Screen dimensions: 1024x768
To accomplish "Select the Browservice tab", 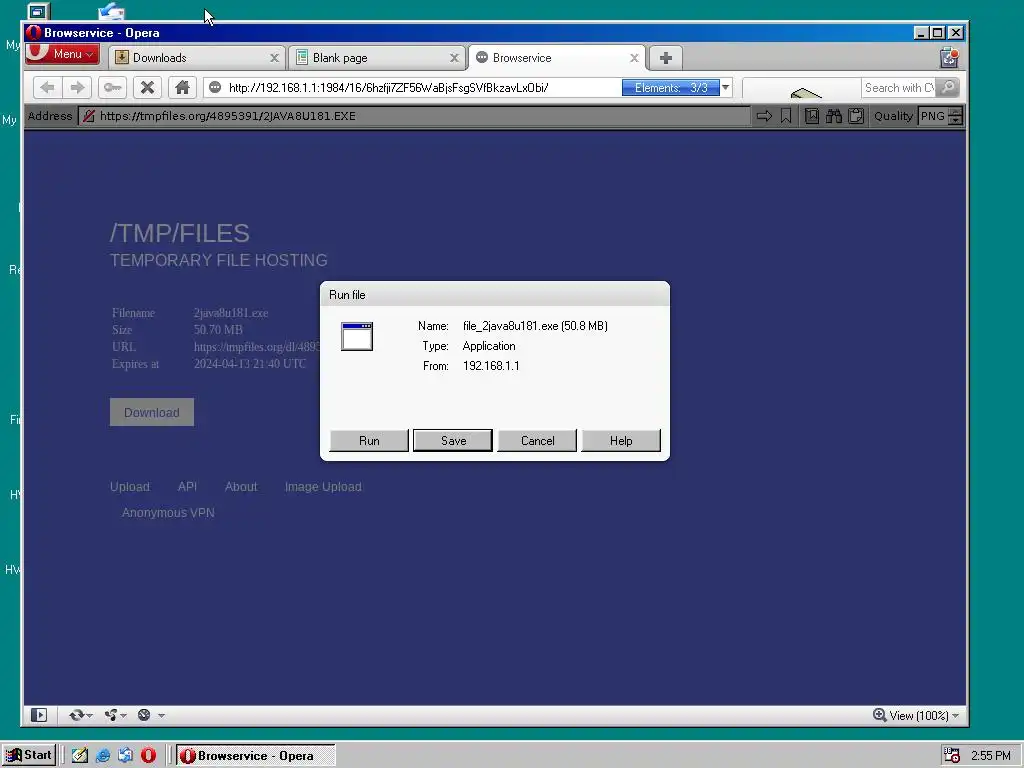I will coord(556,57).
